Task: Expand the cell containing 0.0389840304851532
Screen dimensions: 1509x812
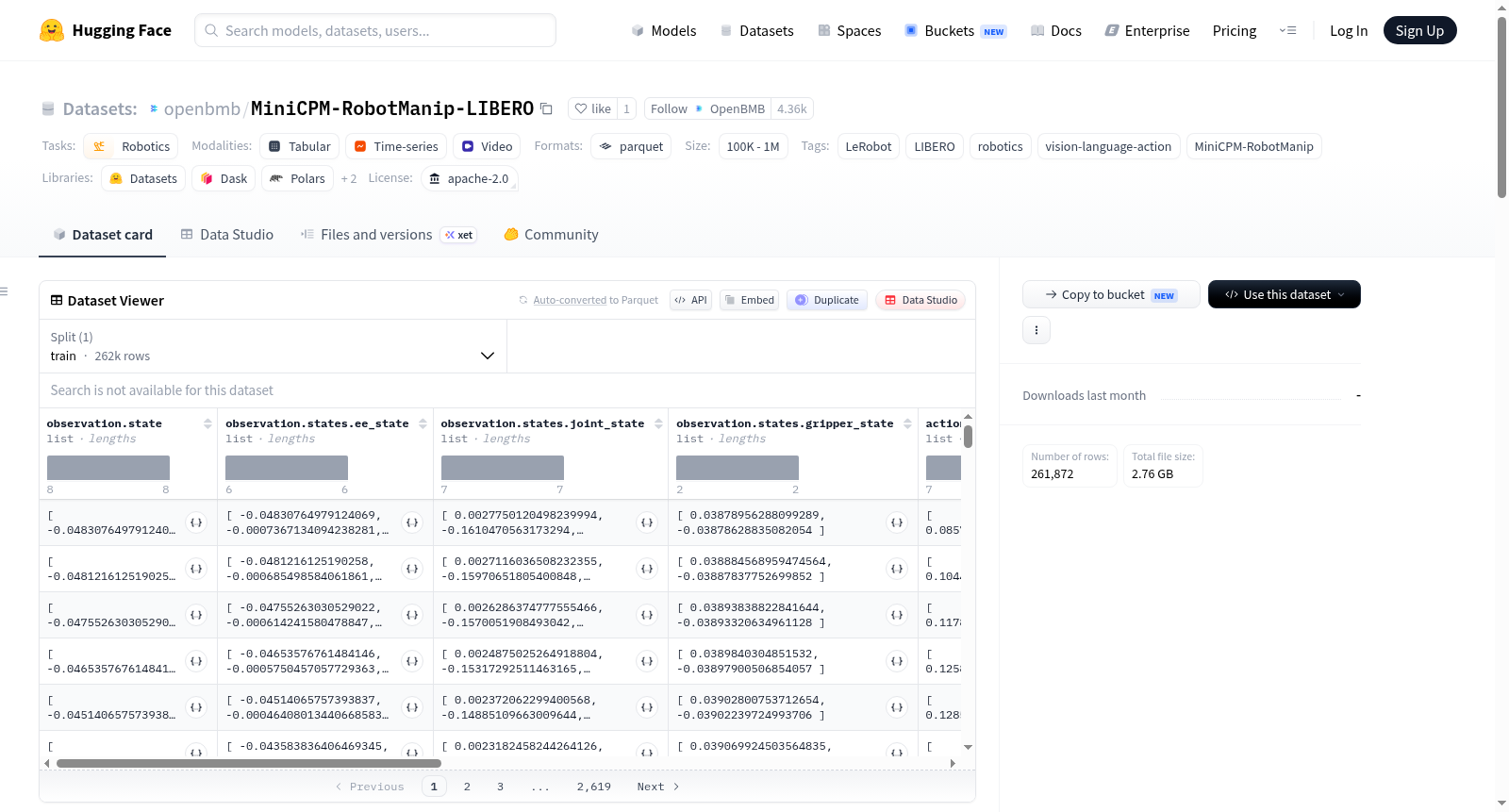Action: point(897,661)
